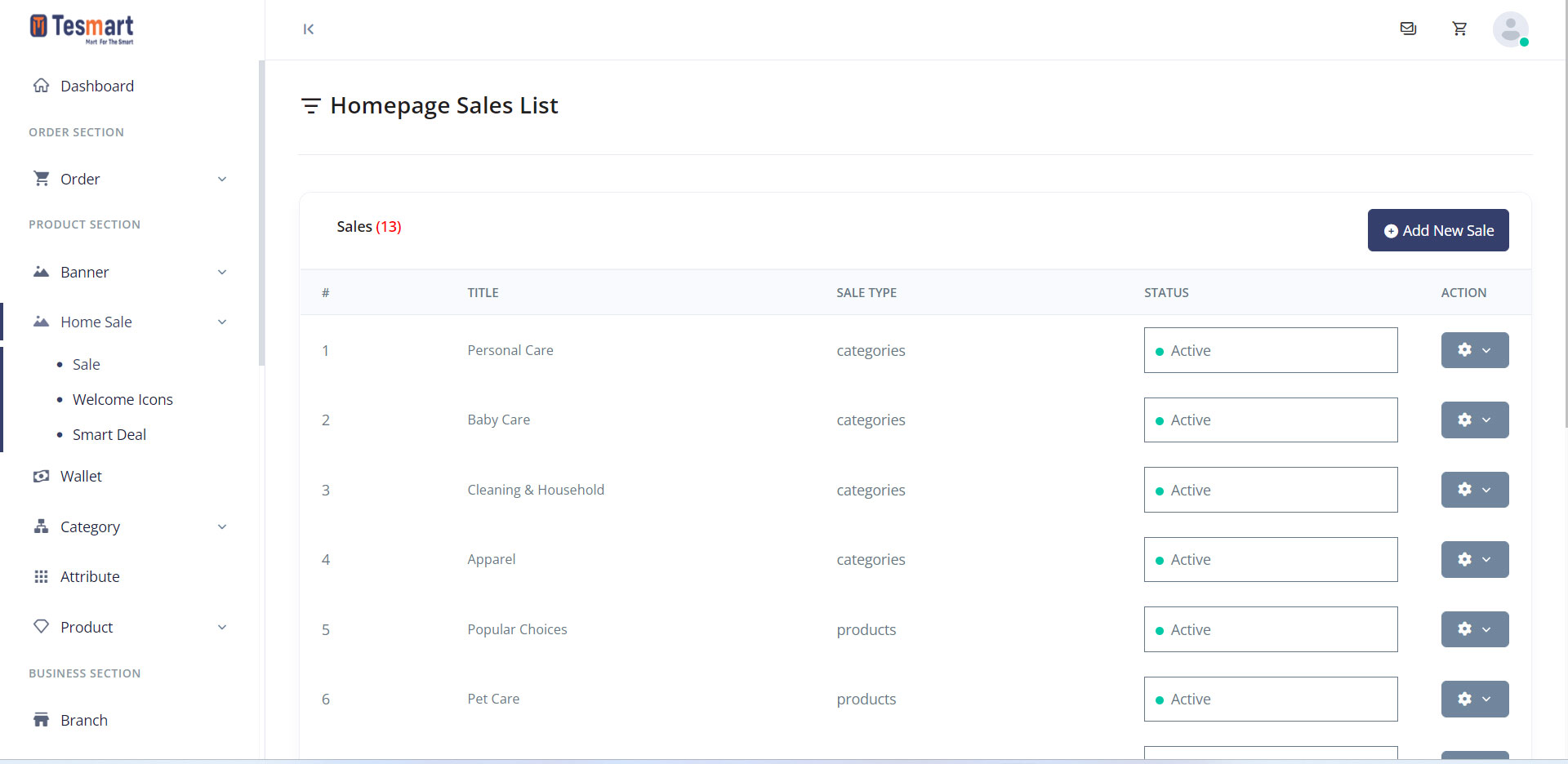Collapse the sidebar with the arrow icon
1568x764 pixels.
point(309,29)
